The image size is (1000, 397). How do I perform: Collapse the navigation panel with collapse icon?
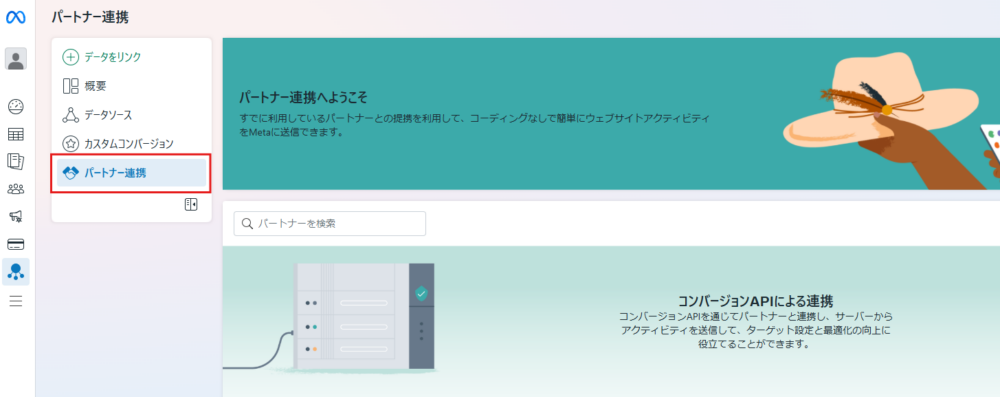point(191,204)
